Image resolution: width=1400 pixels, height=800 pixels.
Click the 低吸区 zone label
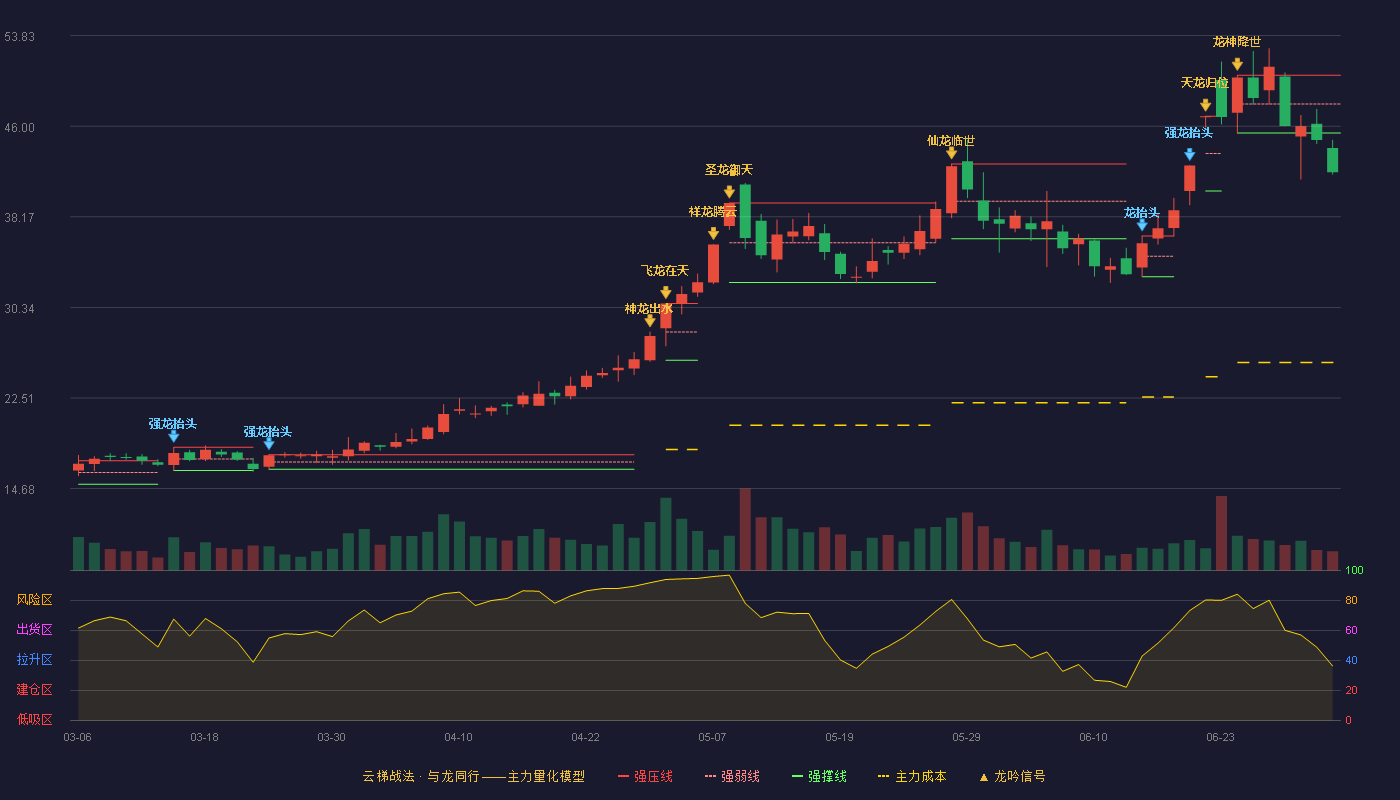(x=34, y=719)
